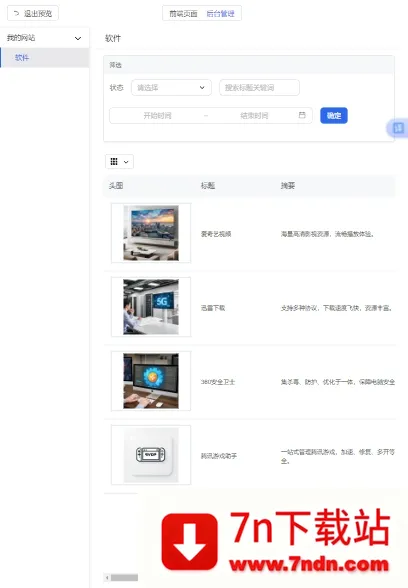This screenshot has width=408, height=588.
Task: Open the game console thumbnail
Action: 151,454
